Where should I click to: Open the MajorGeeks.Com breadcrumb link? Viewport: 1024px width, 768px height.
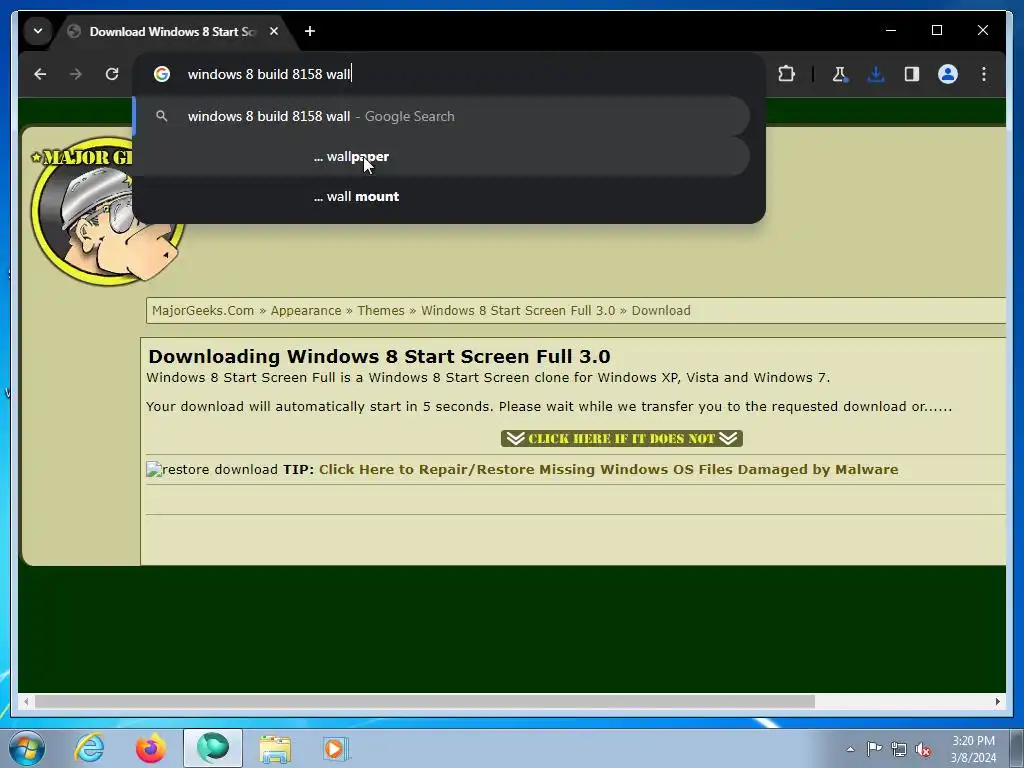click(203, 311)
